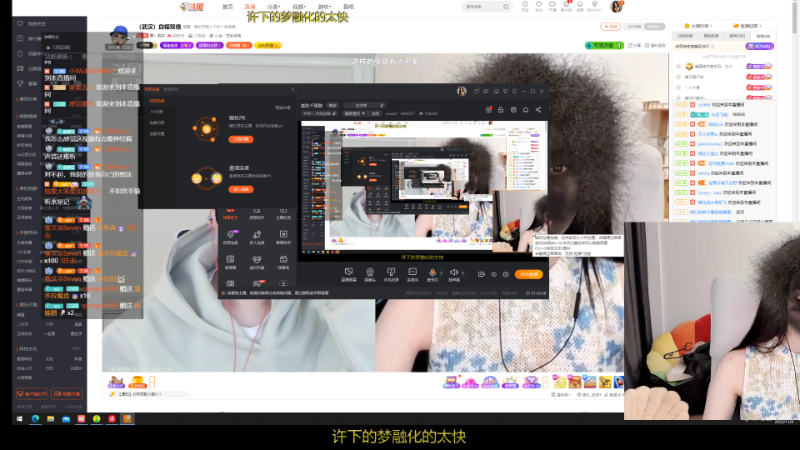The height and width of the screenshot is (450, 800).
Task: Open speaker volume arrow next to speaker icon
Action: (x=462, y=273)
